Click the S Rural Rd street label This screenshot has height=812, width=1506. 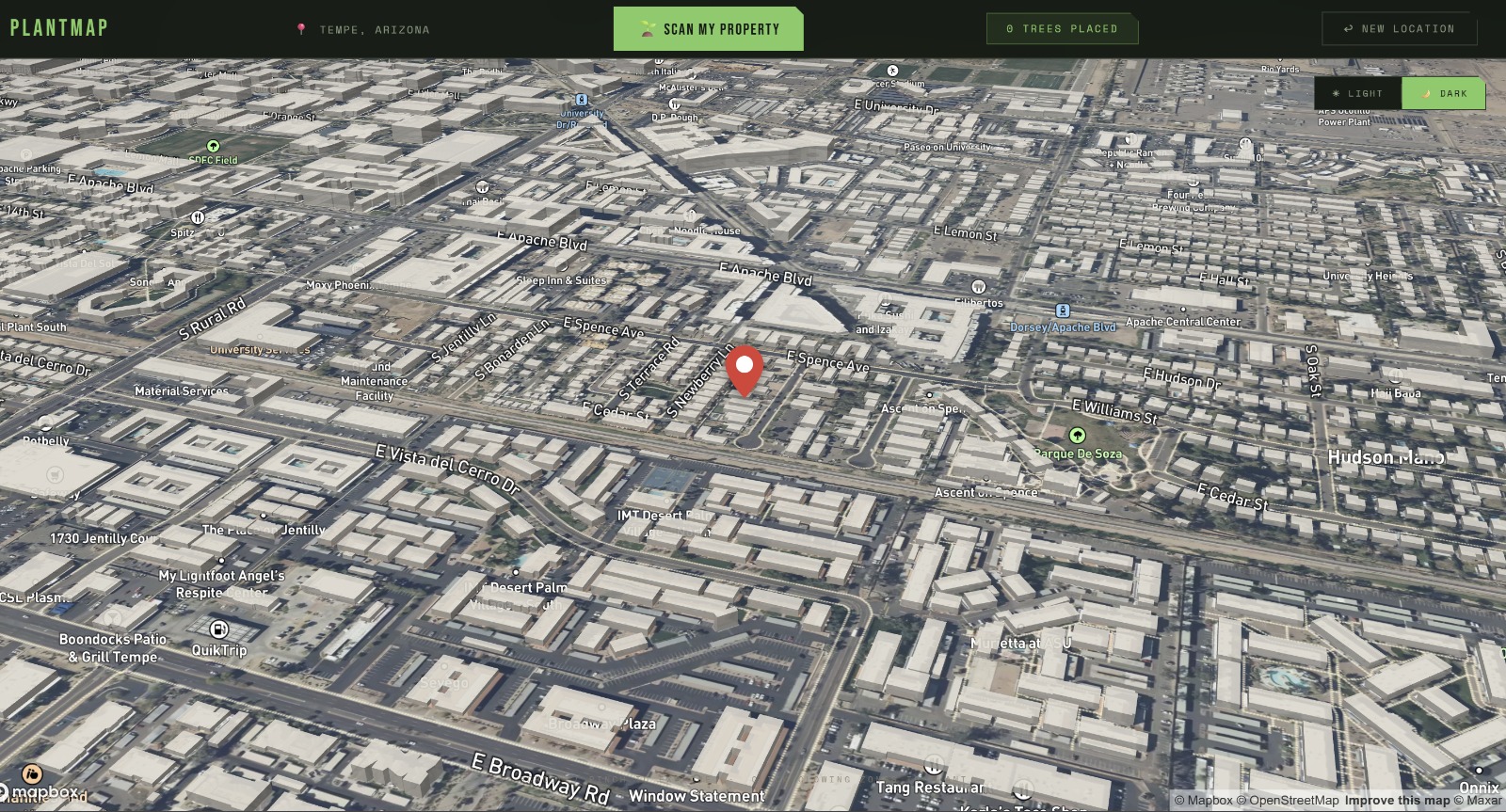pos(213,318)
